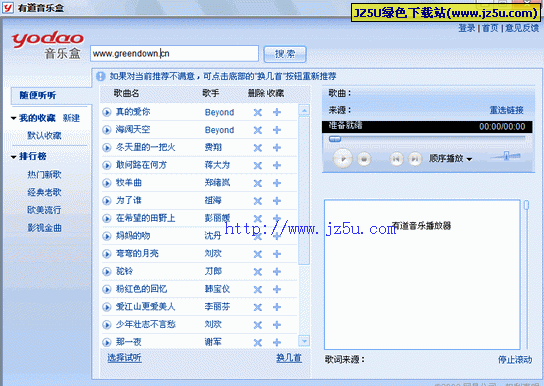Add 海阔天空 to favorites
This screenshot has width=544, height=386.
pos(277,130)
